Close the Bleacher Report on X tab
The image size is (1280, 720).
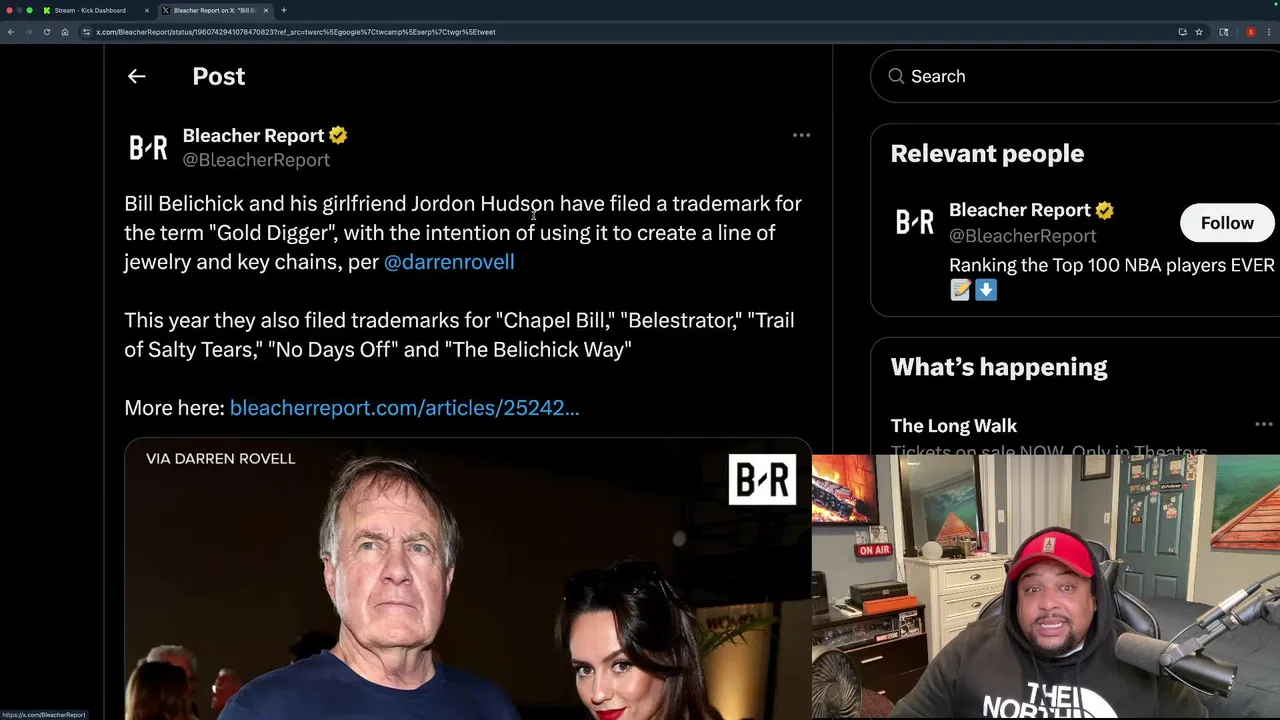[266, 10]
